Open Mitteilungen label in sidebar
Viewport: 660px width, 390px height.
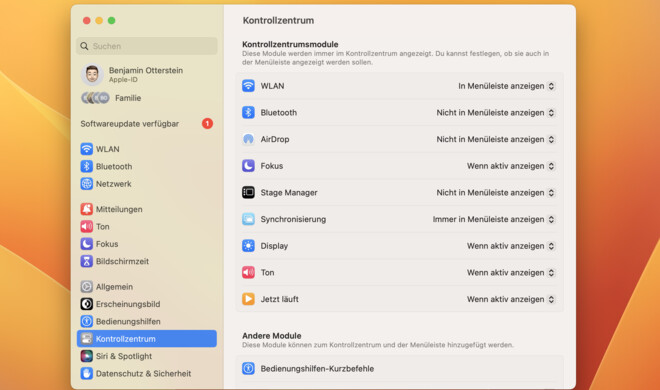tap(119, 209)
